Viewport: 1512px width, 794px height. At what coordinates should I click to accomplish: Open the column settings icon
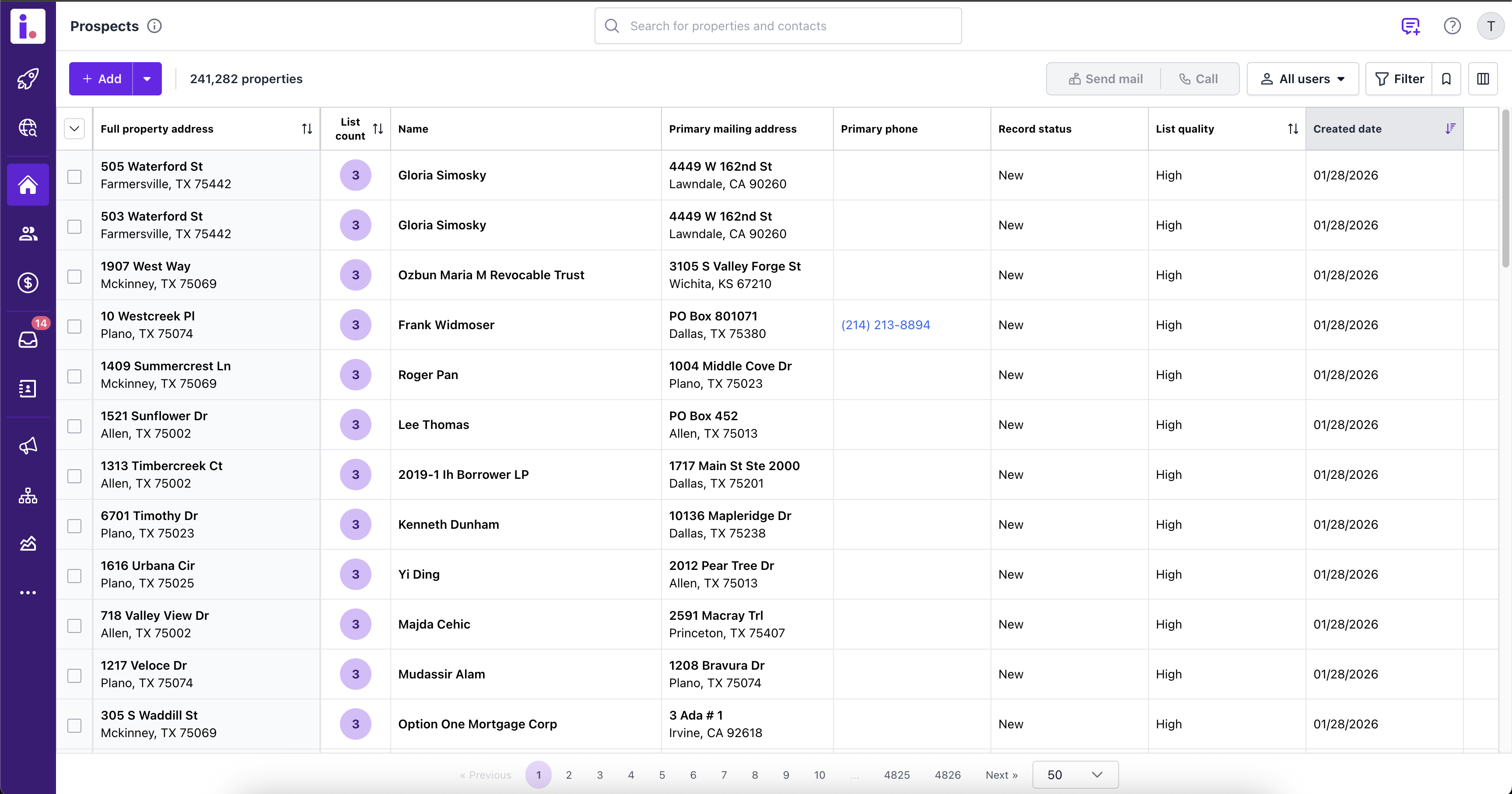pyautogui.click(x=1483, y=79)
